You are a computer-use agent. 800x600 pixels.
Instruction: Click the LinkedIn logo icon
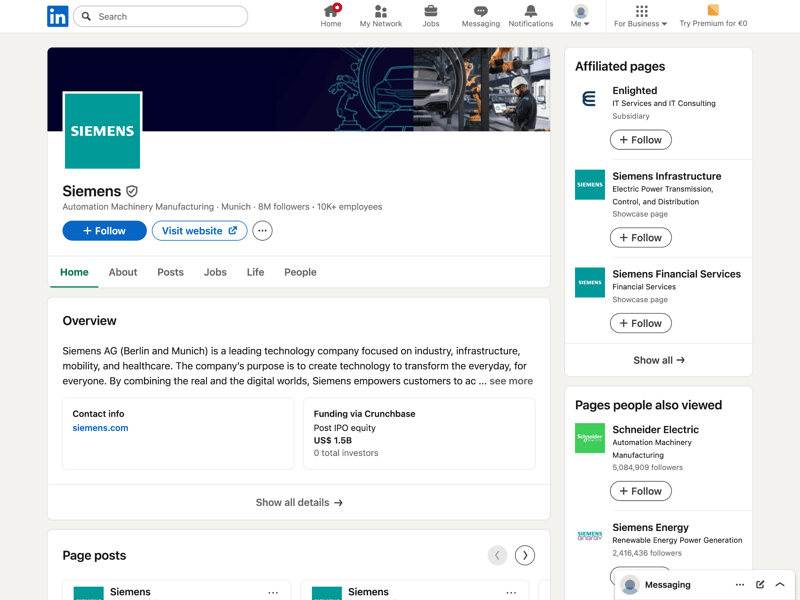point(58,16)
